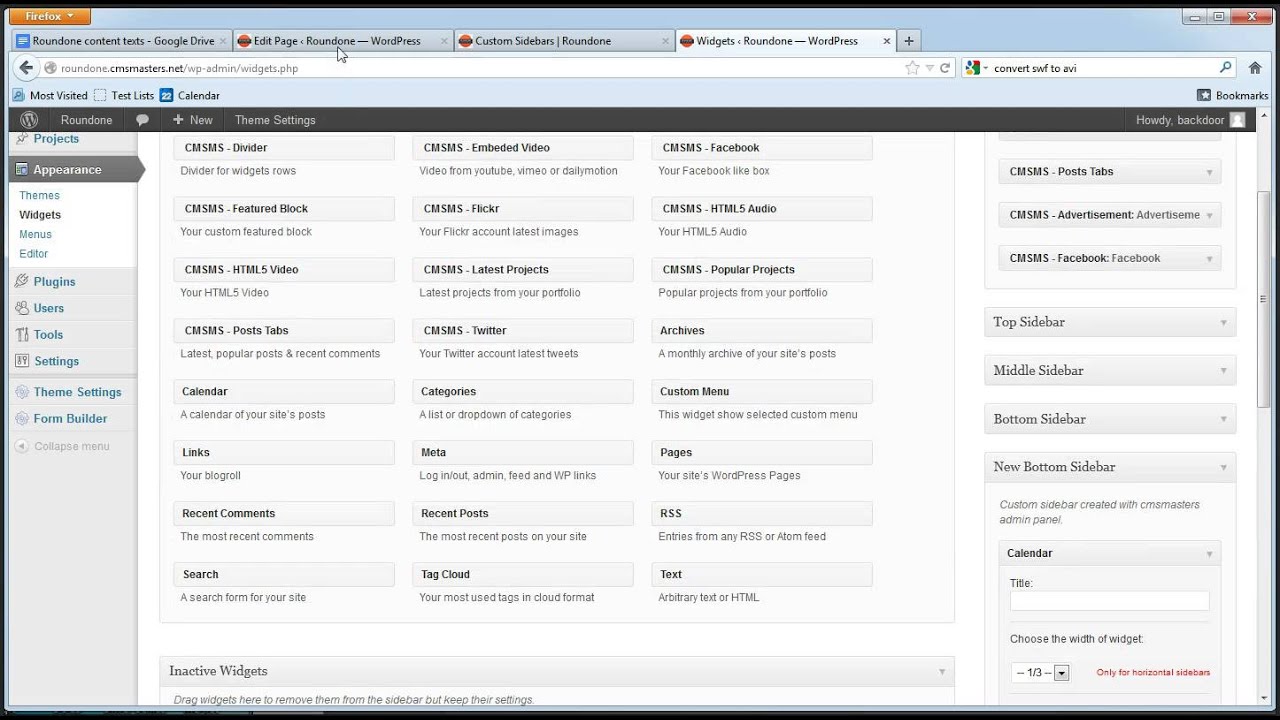Click the New button in admin bar
The height and width of the screenshot is (720, 1280).
click(193, 120)
